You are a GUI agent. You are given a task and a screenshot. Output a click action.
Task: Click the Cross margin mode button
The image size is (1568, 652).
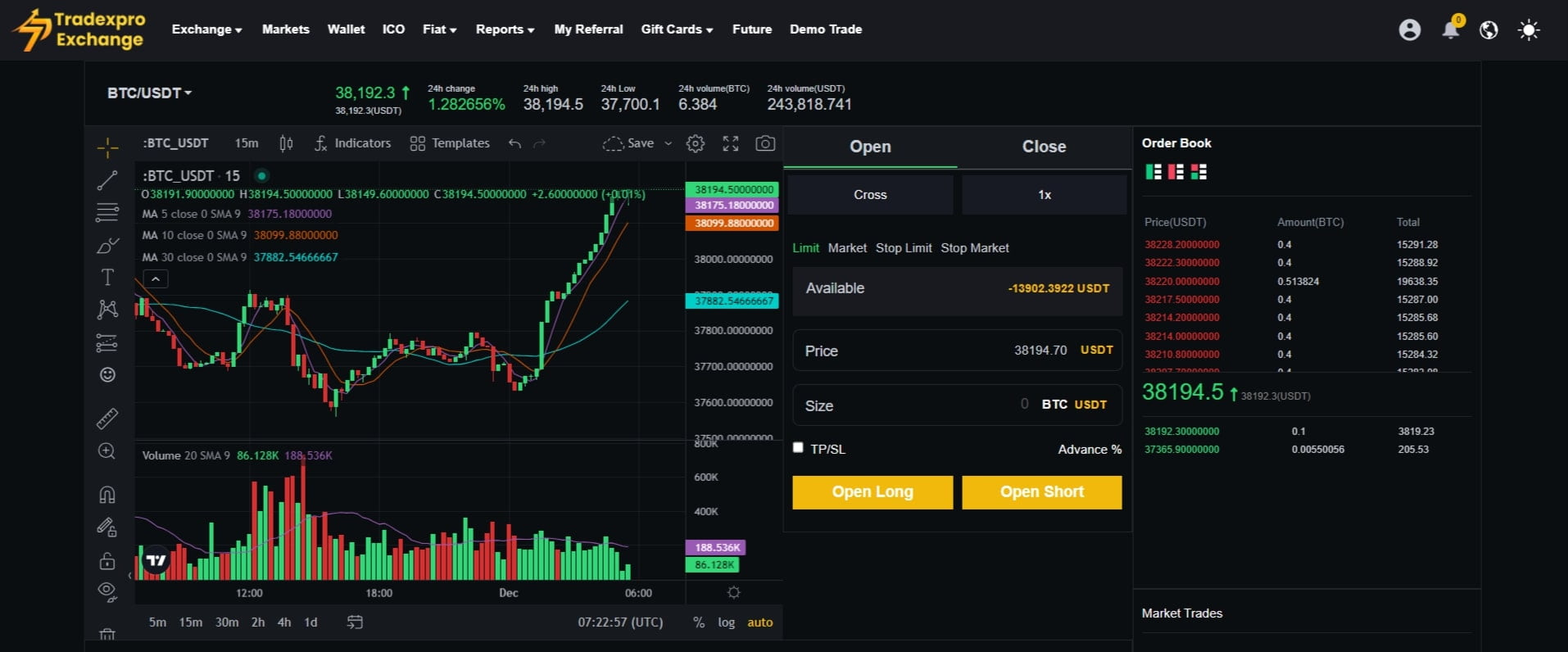(x=870, y=195)
